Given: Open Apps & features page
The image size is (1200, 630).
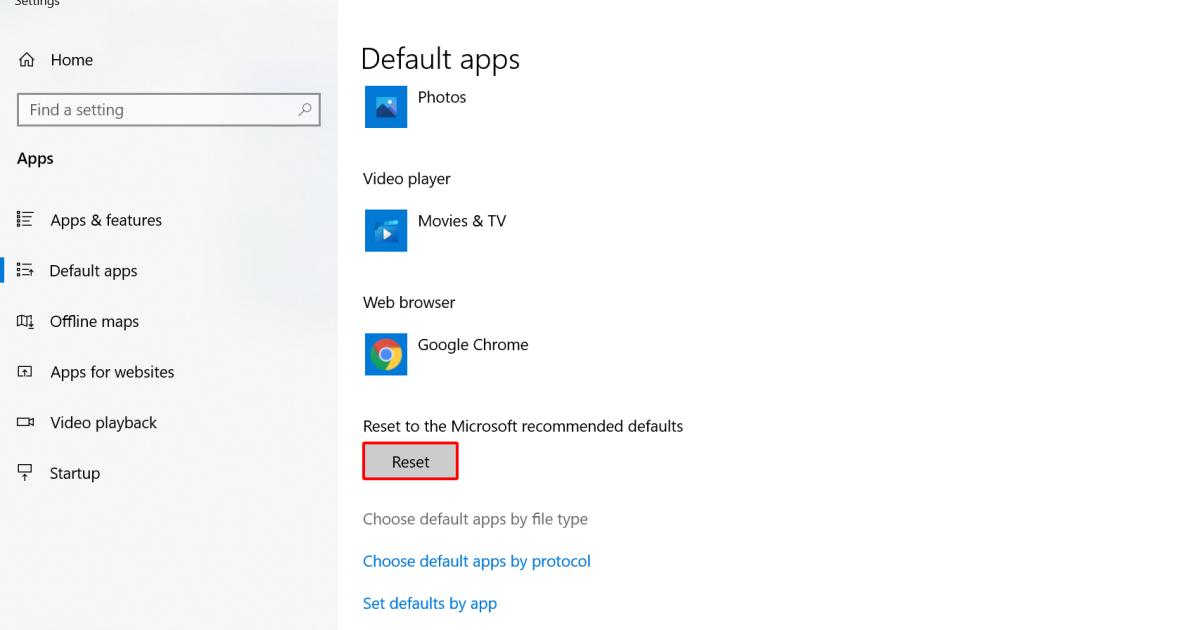Looking at the screenshot, I should (x=106, y=220).
